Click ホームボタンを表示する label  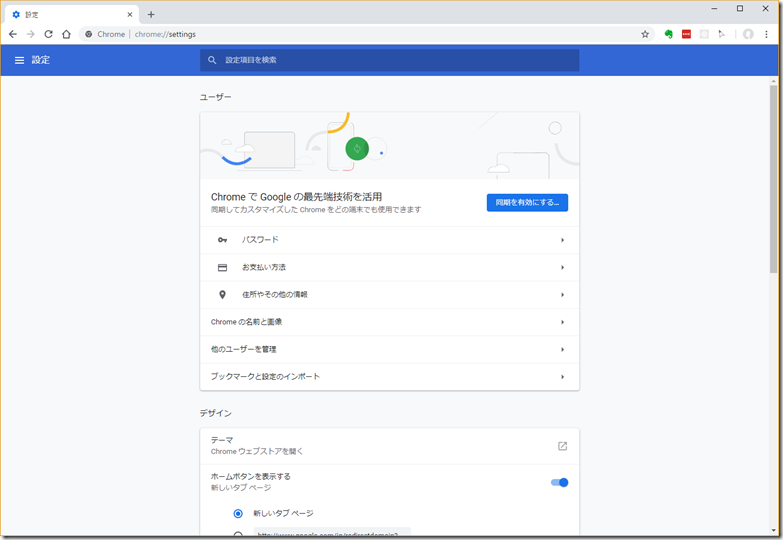coord(251,477)
